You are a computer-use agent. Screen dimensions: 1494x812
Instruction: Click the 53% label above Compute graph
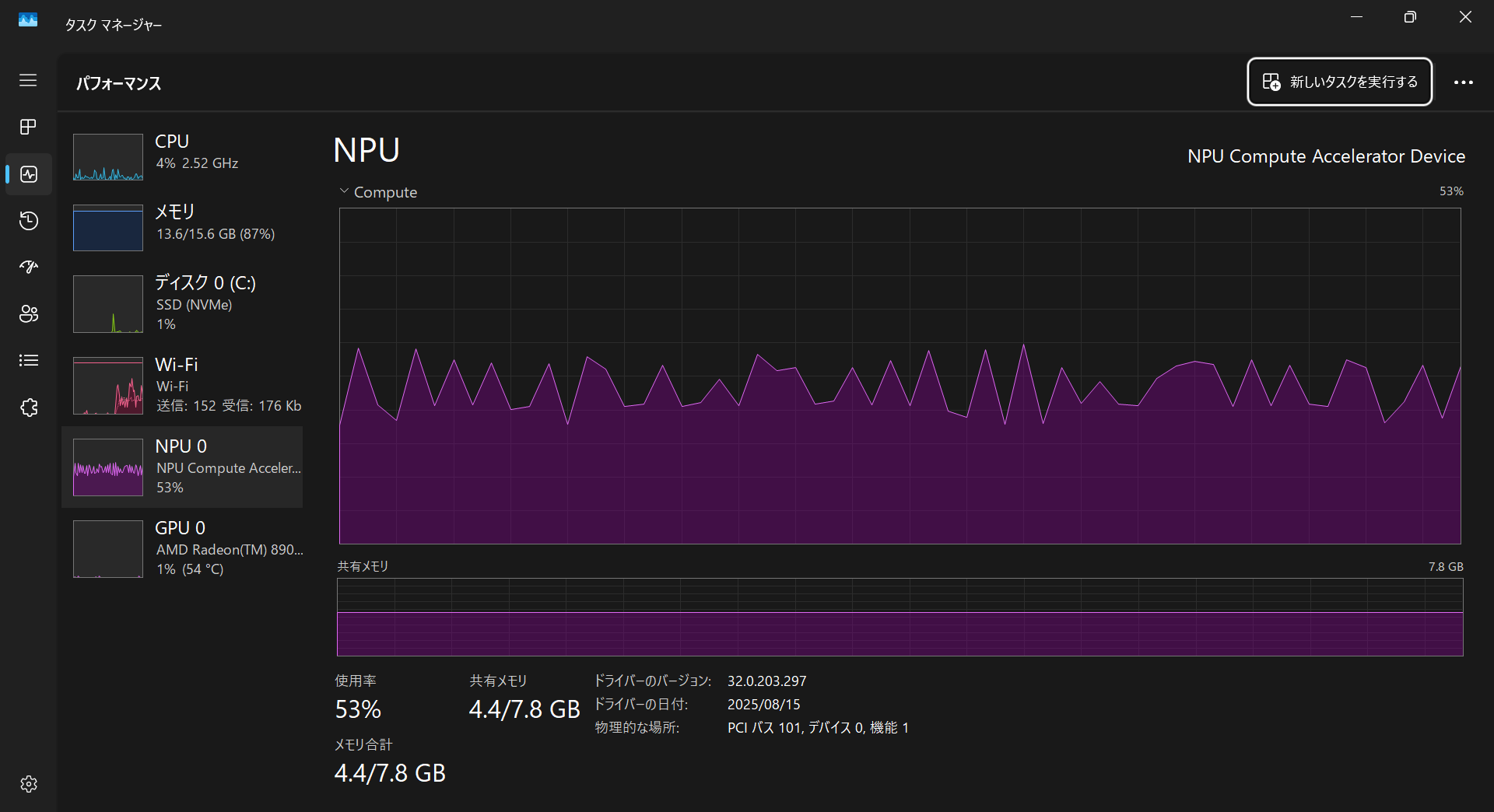[1451, 191]
